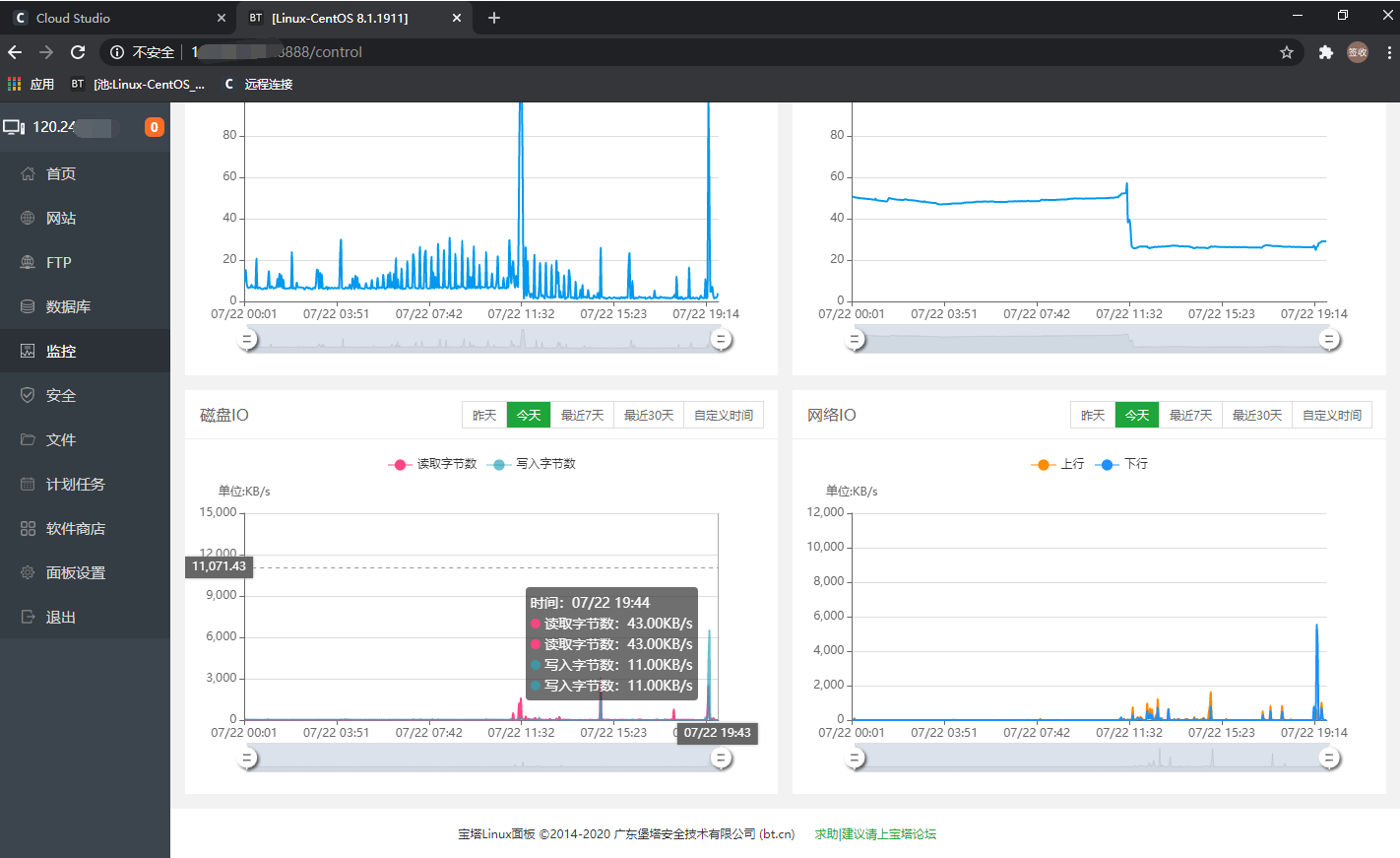Toggle the 下行 legend series in 网络IO
The image size is (1400, 858).
coord(1121,464)
